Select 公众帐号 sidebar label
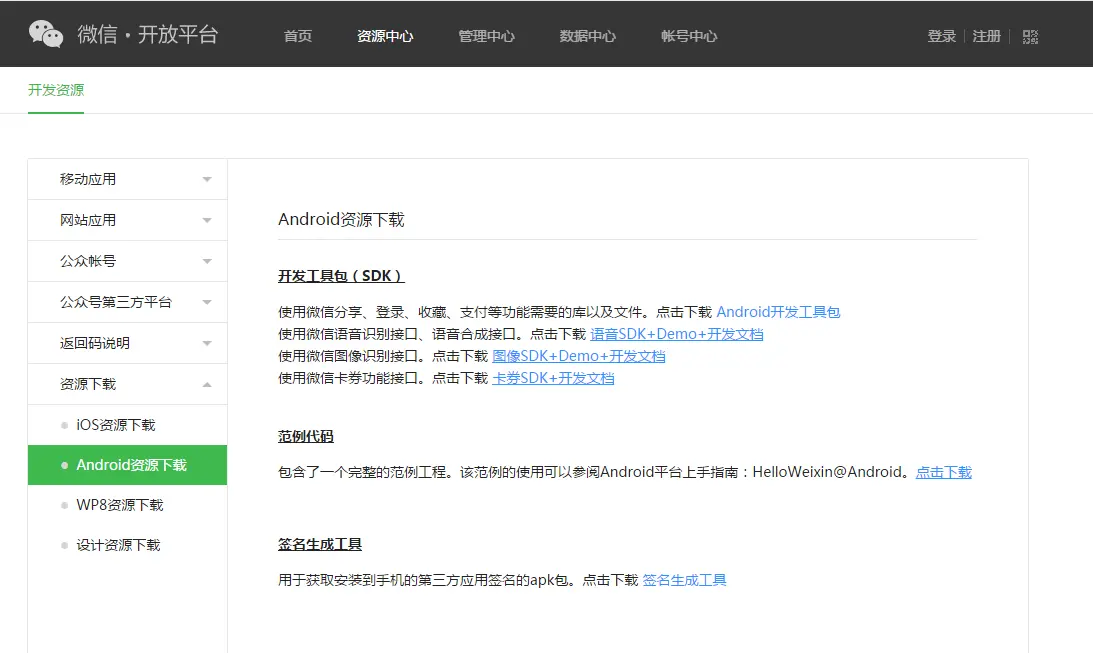The height and width of the screenshot is (653, 1093). [88, 261]
